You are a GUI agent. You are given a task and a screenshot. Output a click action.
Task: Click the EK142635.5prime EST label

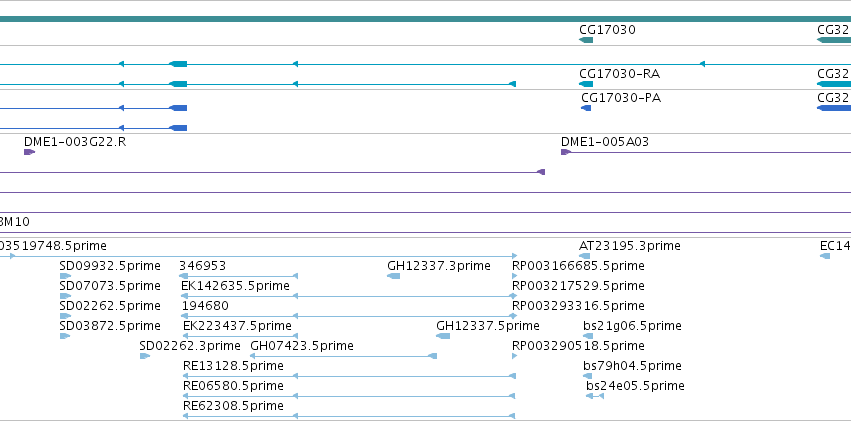click(236, 285)
